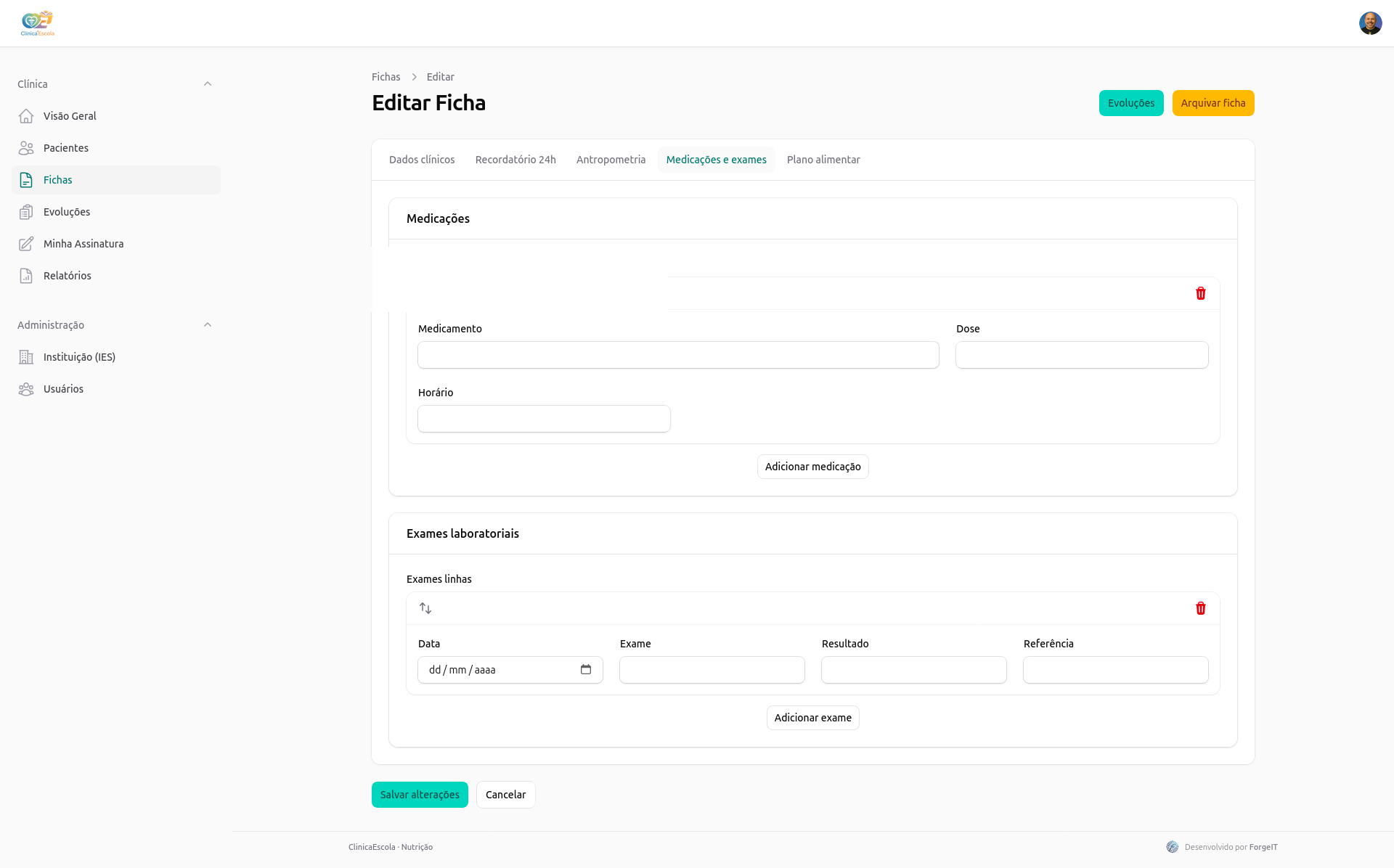Delete the exam row with trash icon
This screenshot has width=1394, height=868.
tap(1201, 608)
